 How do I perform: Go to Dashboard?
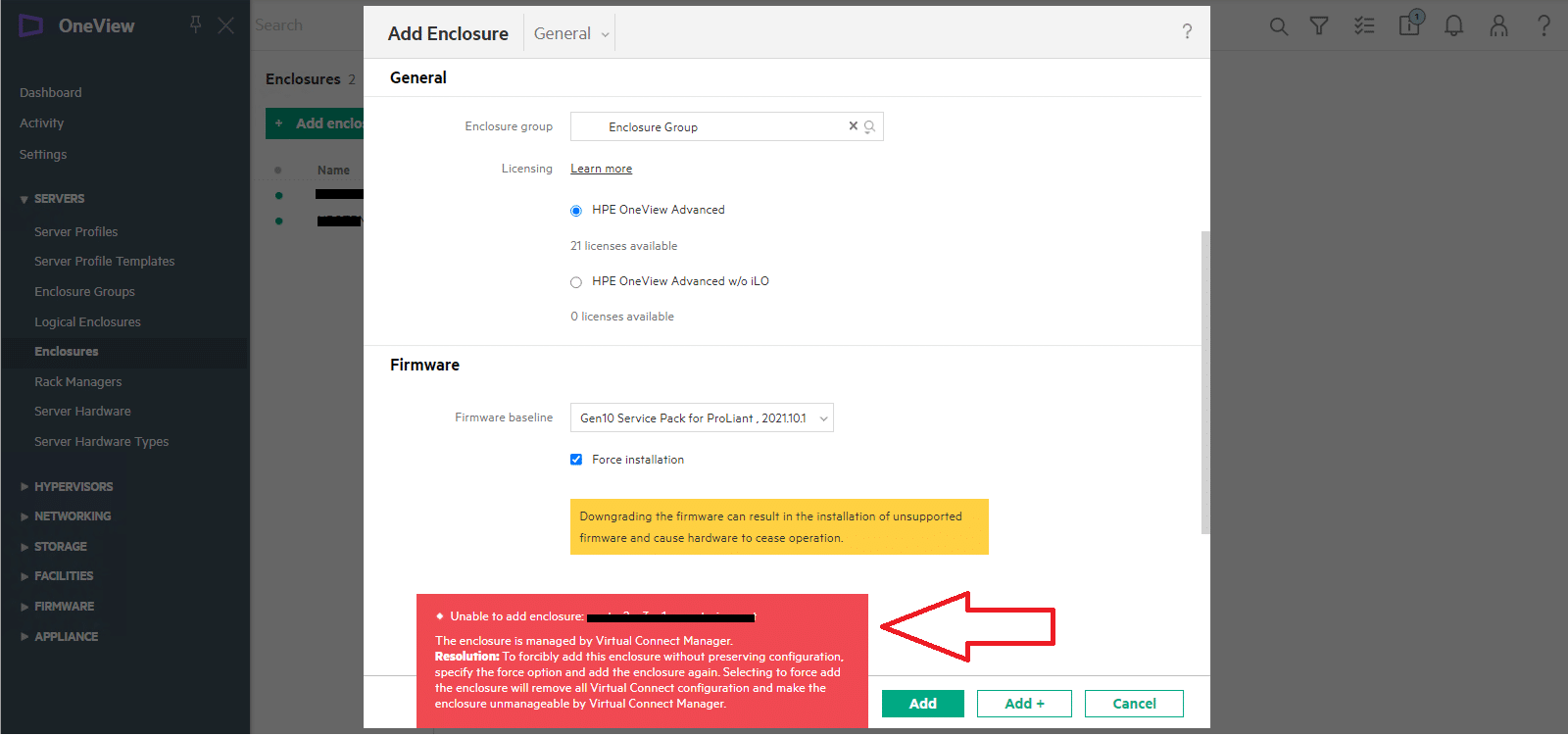(51, 93)
